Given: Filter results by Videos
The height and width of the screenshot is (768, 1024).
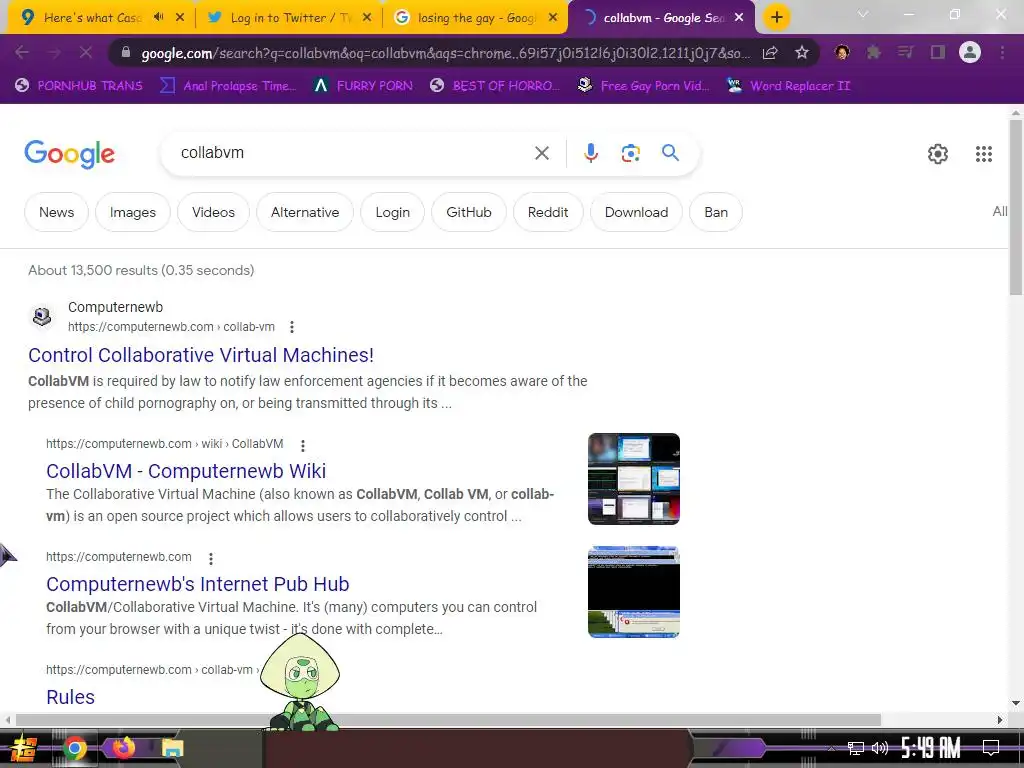Looking at the screenshot, I should (x=213, y=212).
